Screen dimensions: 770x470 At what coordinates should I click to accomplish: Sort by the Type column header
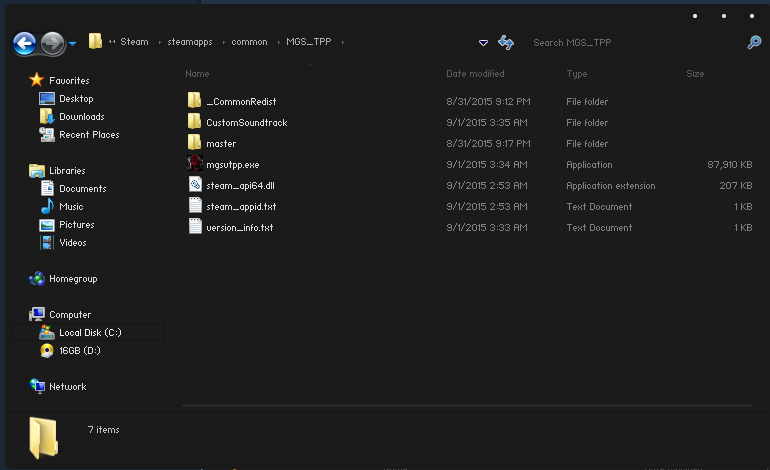click(577, 74)
